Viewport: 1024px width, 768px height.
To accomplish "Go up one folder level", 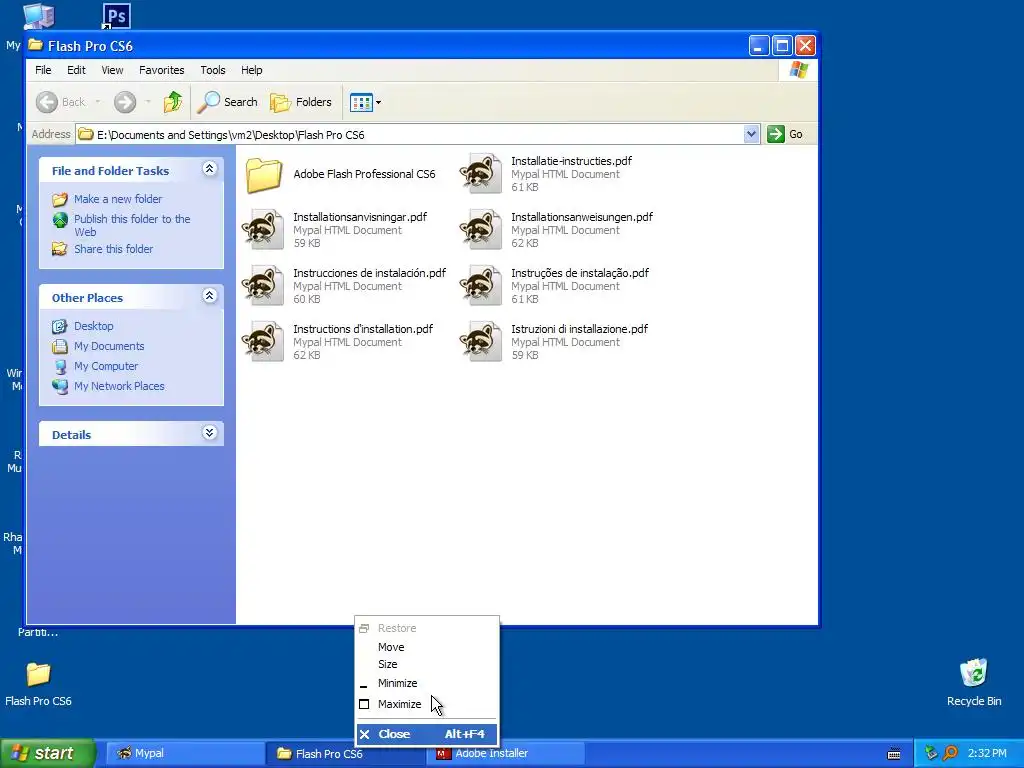I will 173,102.
